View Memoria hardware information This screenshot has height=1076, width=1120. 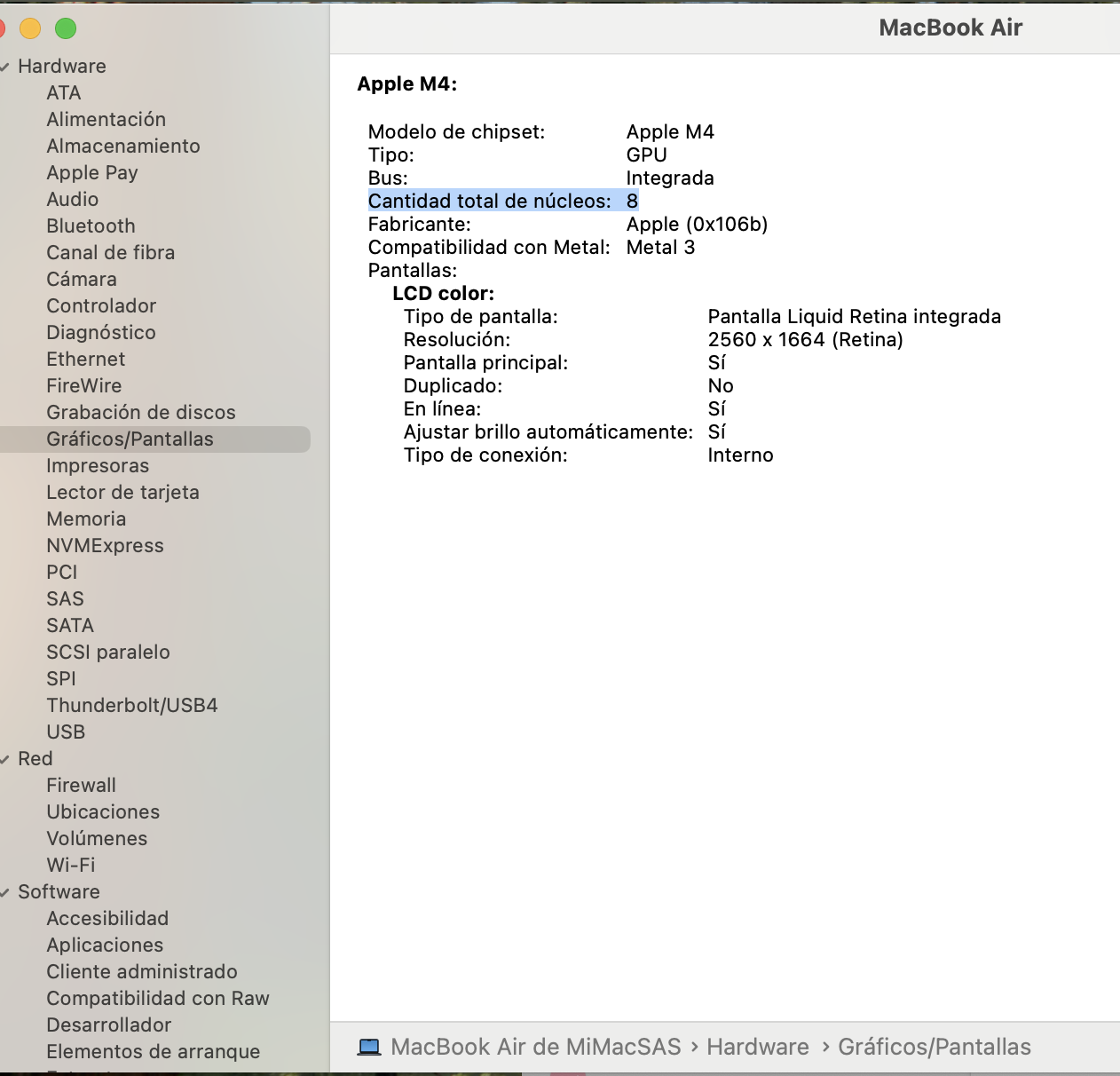(x=86, y=518)
